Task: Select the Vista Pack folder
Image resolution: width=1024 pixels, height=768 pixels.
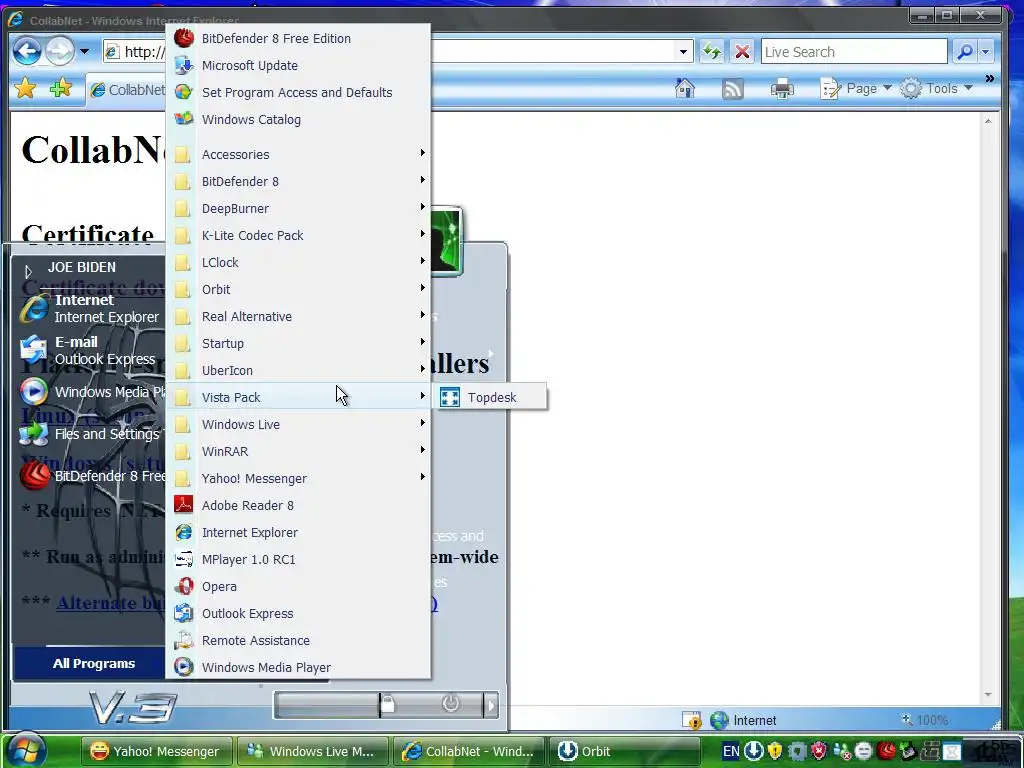Action: tap(298, 398)
